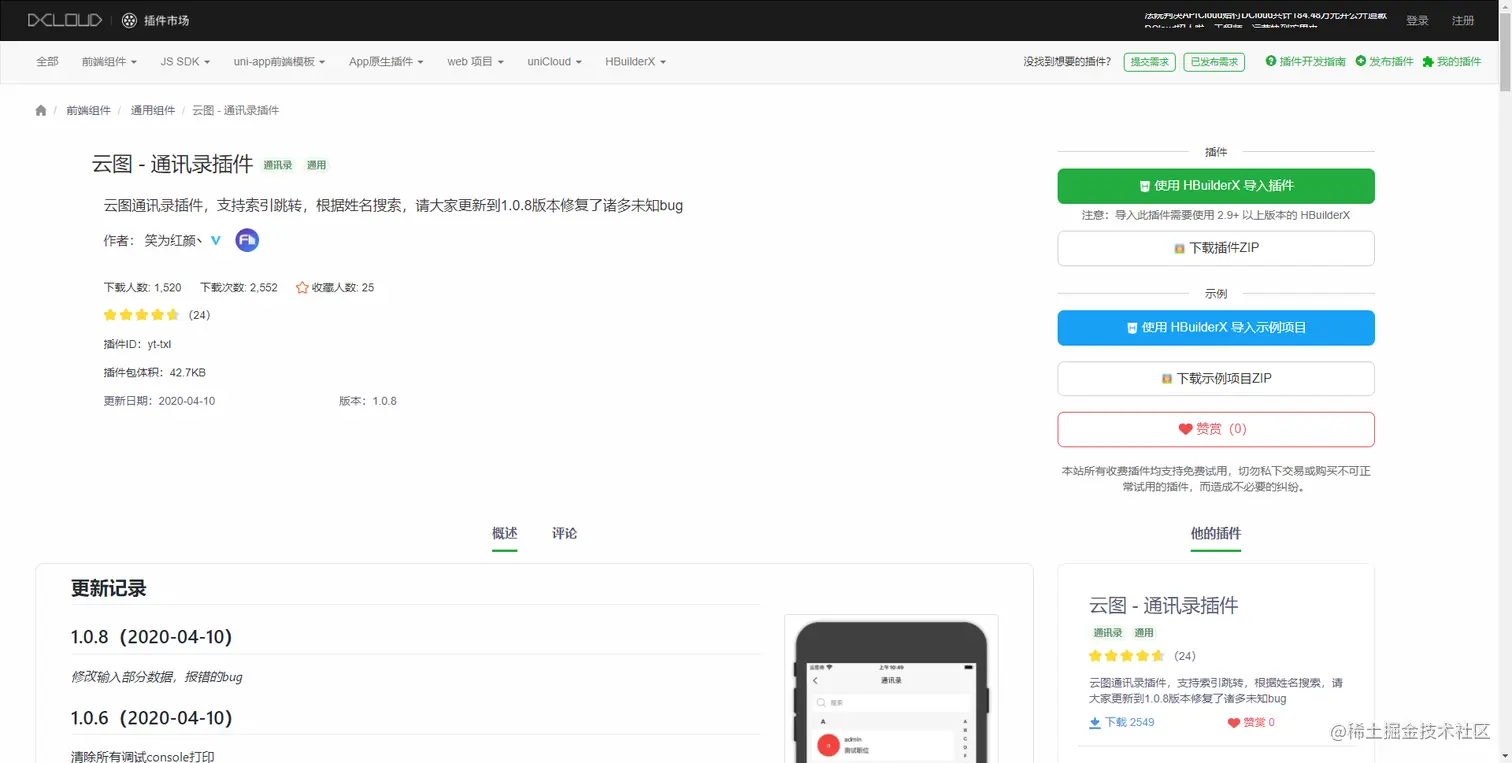Click 发布插件 to publish a plugin
1512x763 pixels.
click(1385, 62)
